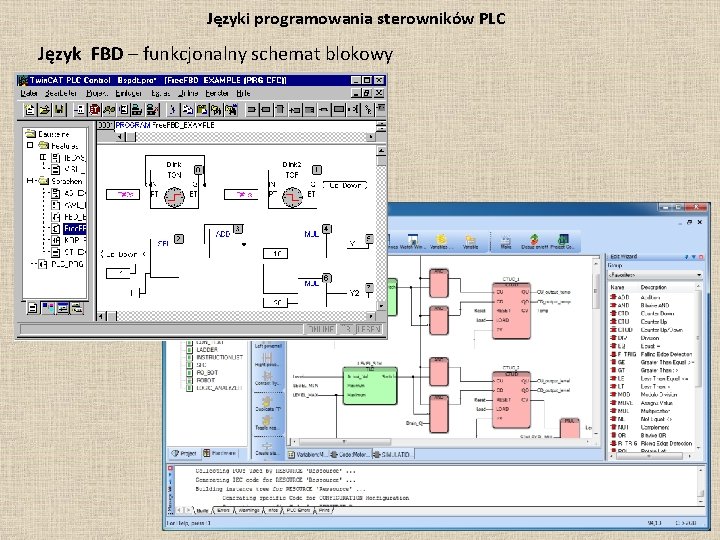The image size is (720, 540).
Task: Click the scroll-down arrow of the TwinCAT diagram scrollbar
Action: tap(381, 305)
